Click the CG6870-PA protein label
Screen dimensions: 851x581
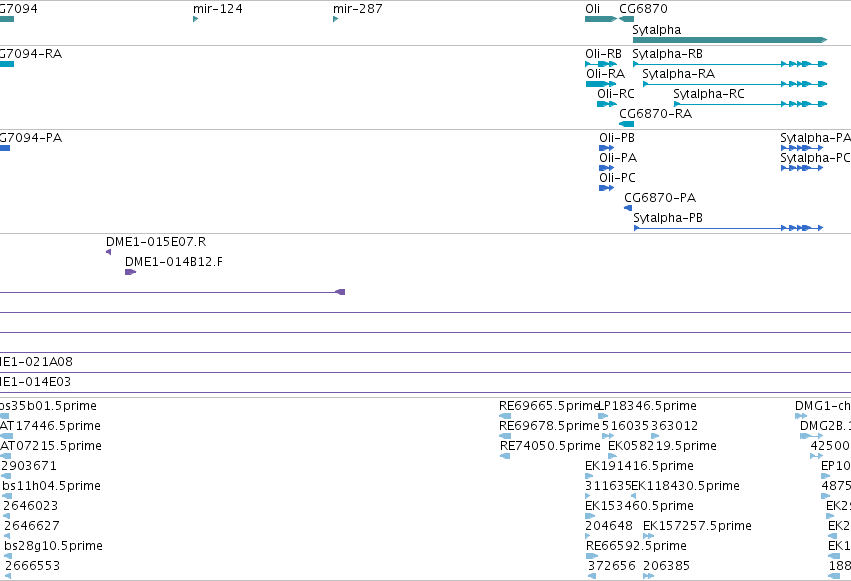[660, 198]
